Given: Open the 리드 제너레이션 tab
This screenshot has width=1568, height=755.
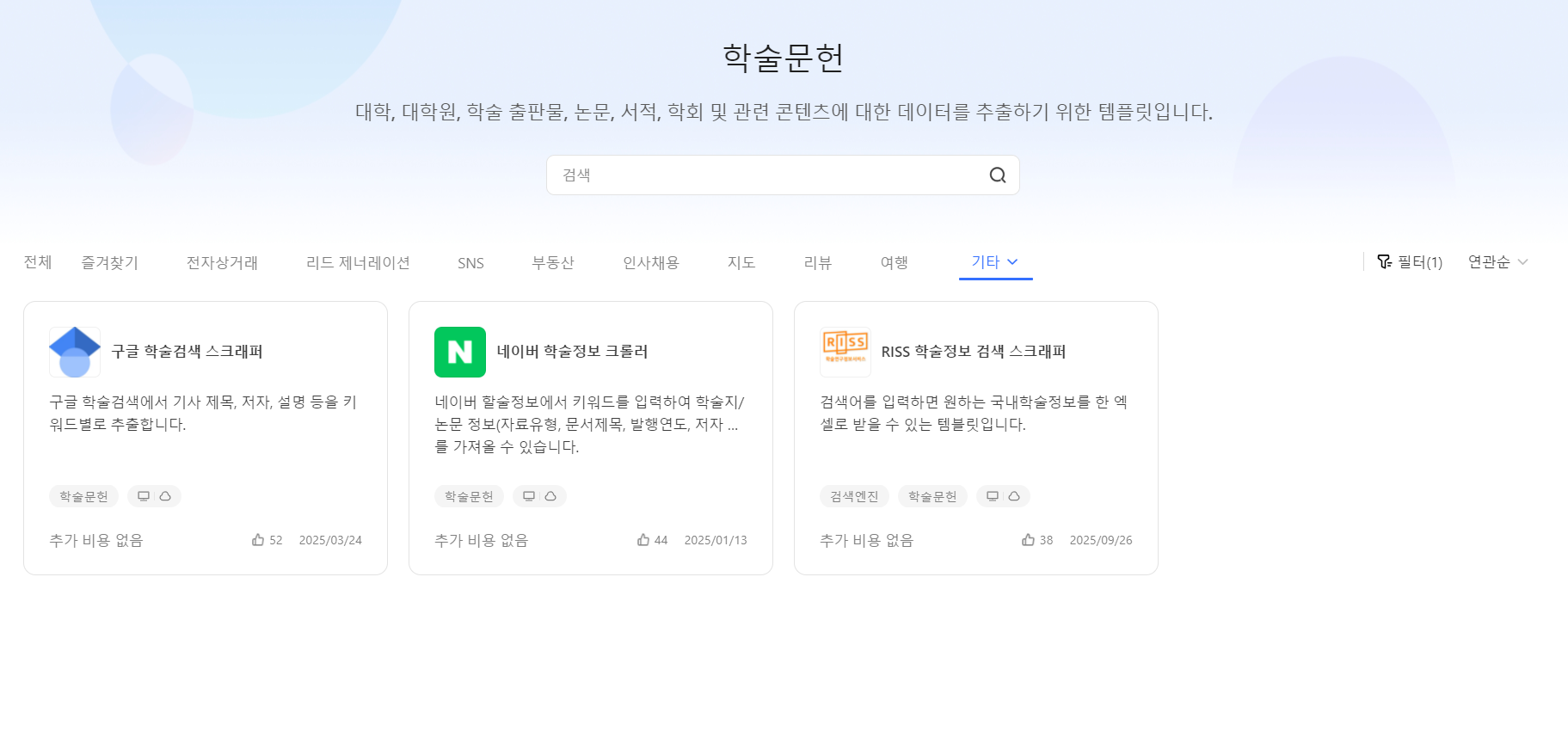Looking at the screenshot, I should pyautogui.click(x=358, y=262).
